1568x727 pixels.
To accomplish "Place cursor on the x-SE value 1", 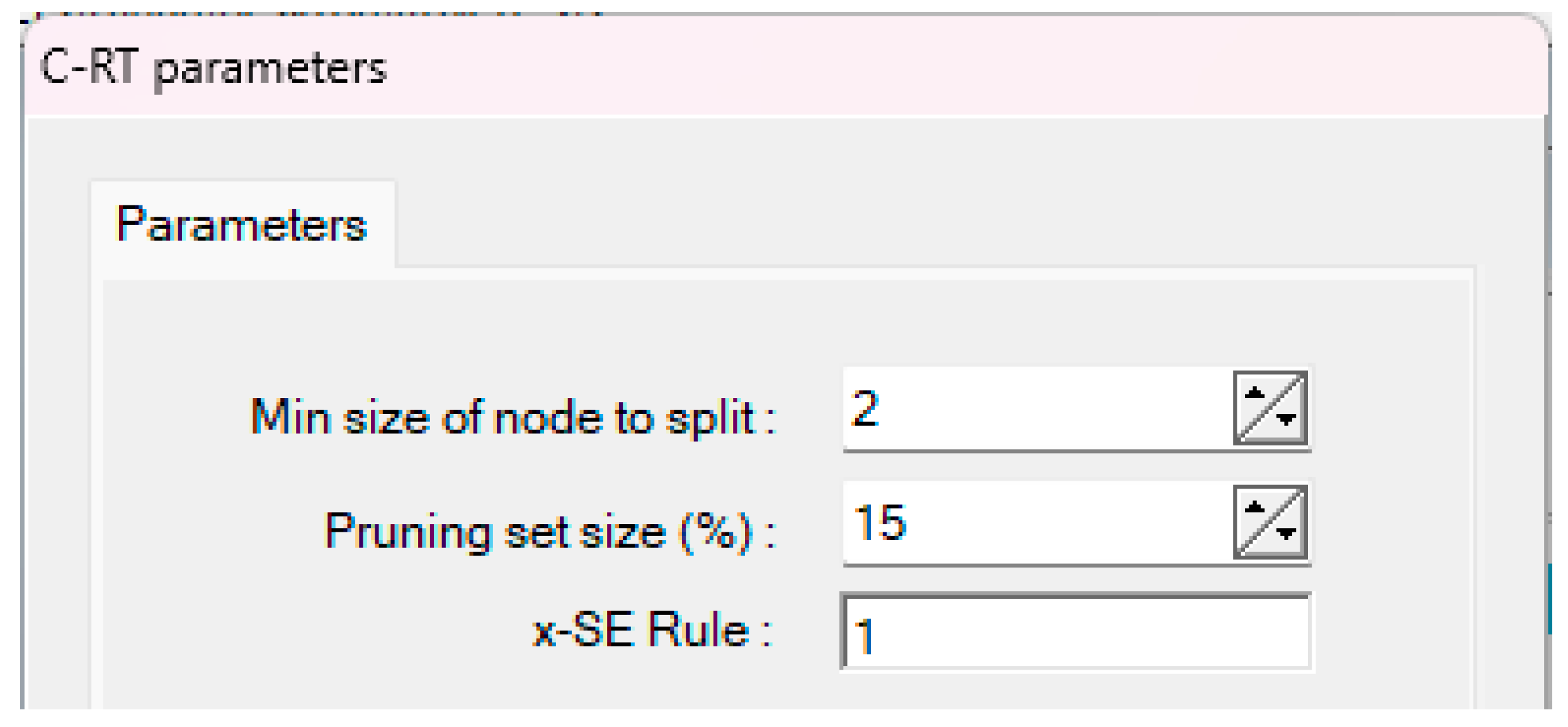I will tap(865, 635).
